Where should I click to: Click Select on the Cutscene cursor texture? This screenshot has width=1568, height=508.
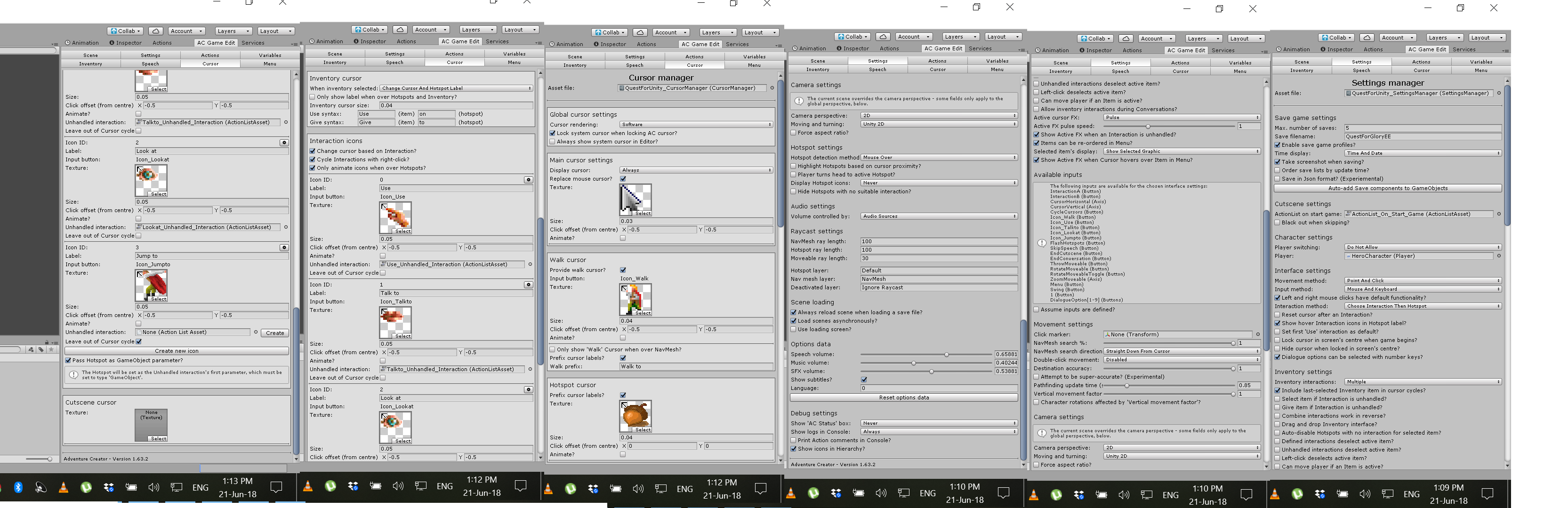pyautogui.click(x=158, y=439)
